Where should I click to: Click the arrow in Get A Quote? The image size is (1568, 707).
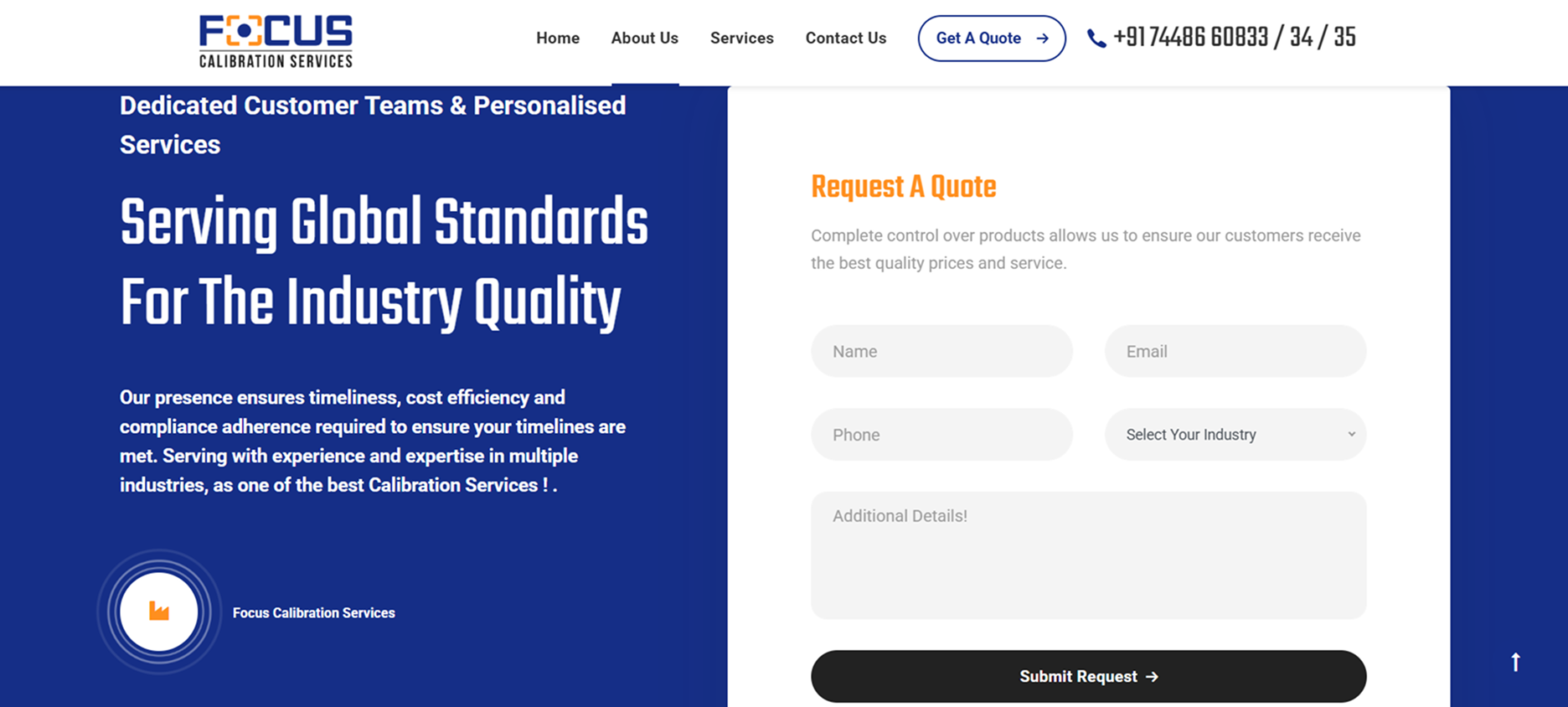point(1042,39)
